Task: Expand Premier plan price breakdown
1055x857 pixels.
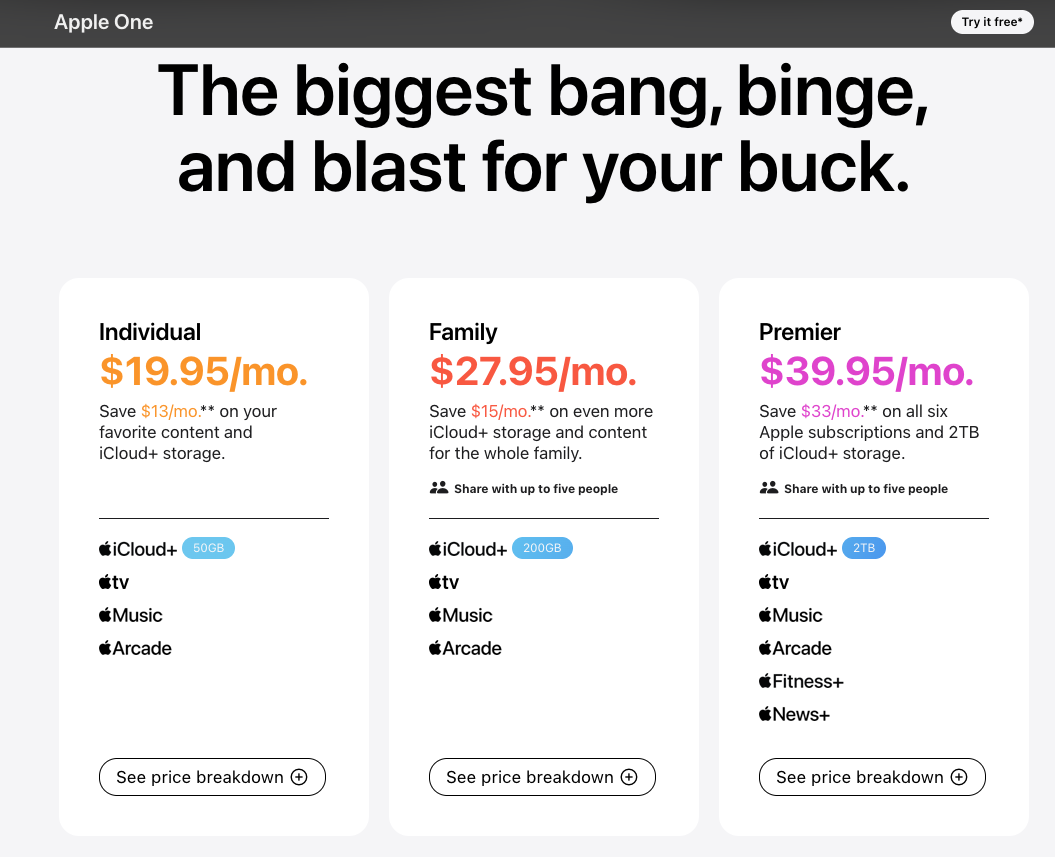Action: tap(872, 777)
